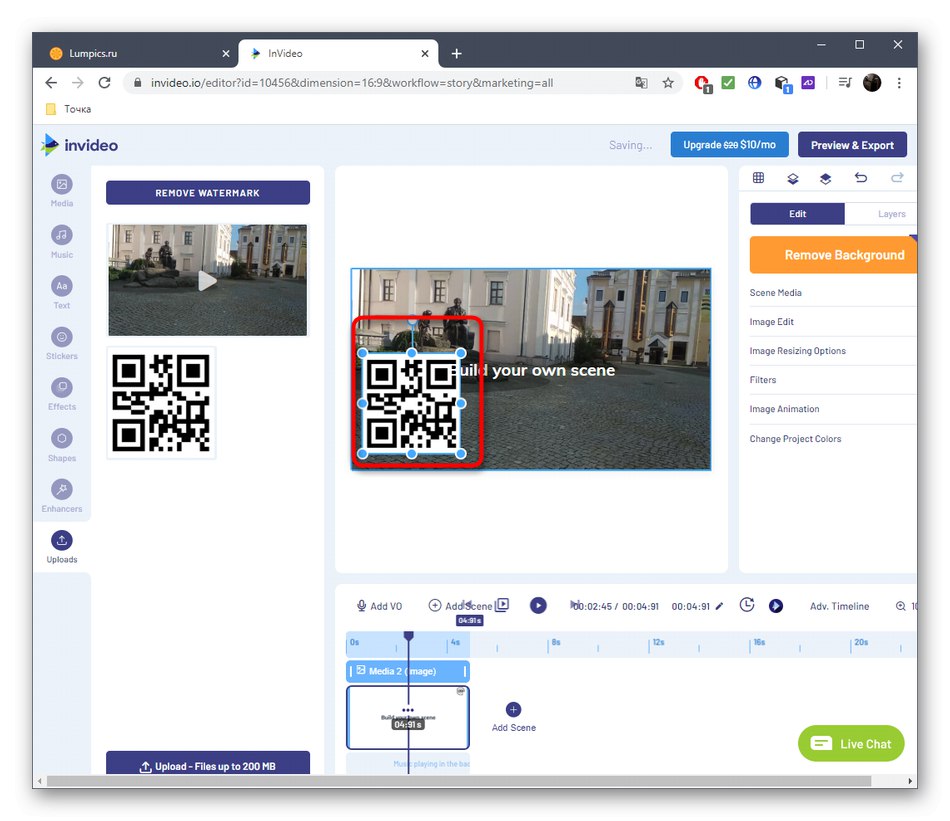Open Adv. Timeline view
This screenshot has height=821, width=950.
pos(839,606)
